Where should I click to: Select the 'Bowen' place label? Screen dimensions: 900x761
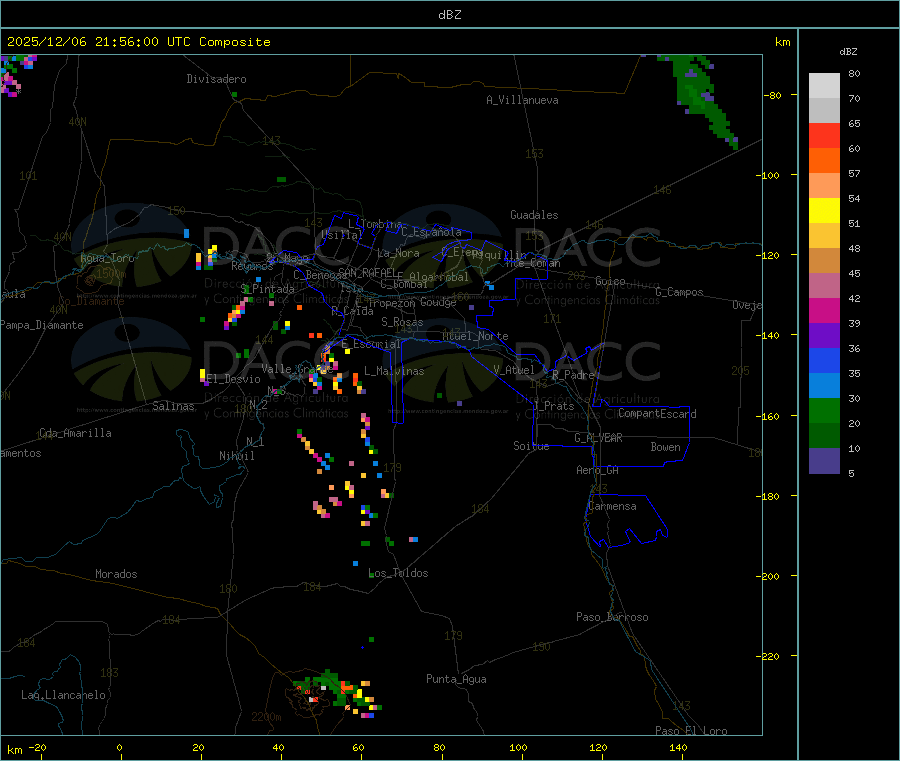[x=666, y=447]
